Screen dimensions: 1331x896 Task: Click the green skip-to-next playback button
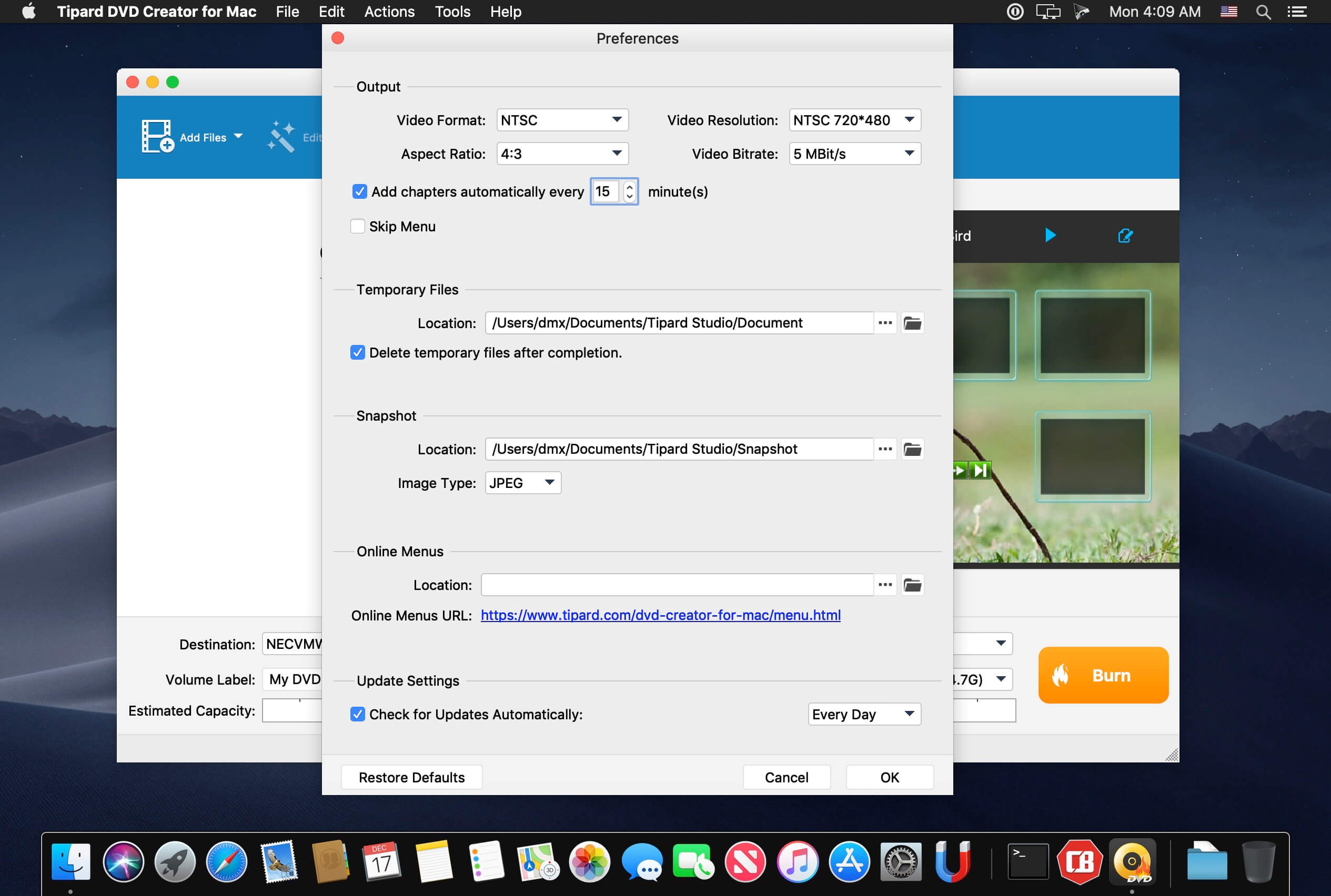pyautogui.click(x=981, y=470)
